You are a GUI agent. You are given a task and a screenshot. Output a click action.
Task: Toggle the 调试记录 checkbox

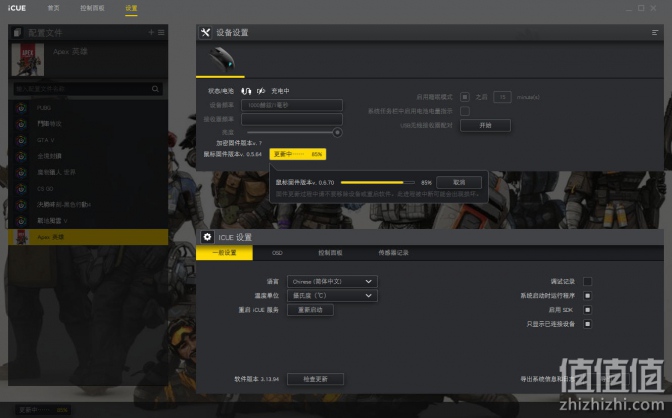[588, 281]
